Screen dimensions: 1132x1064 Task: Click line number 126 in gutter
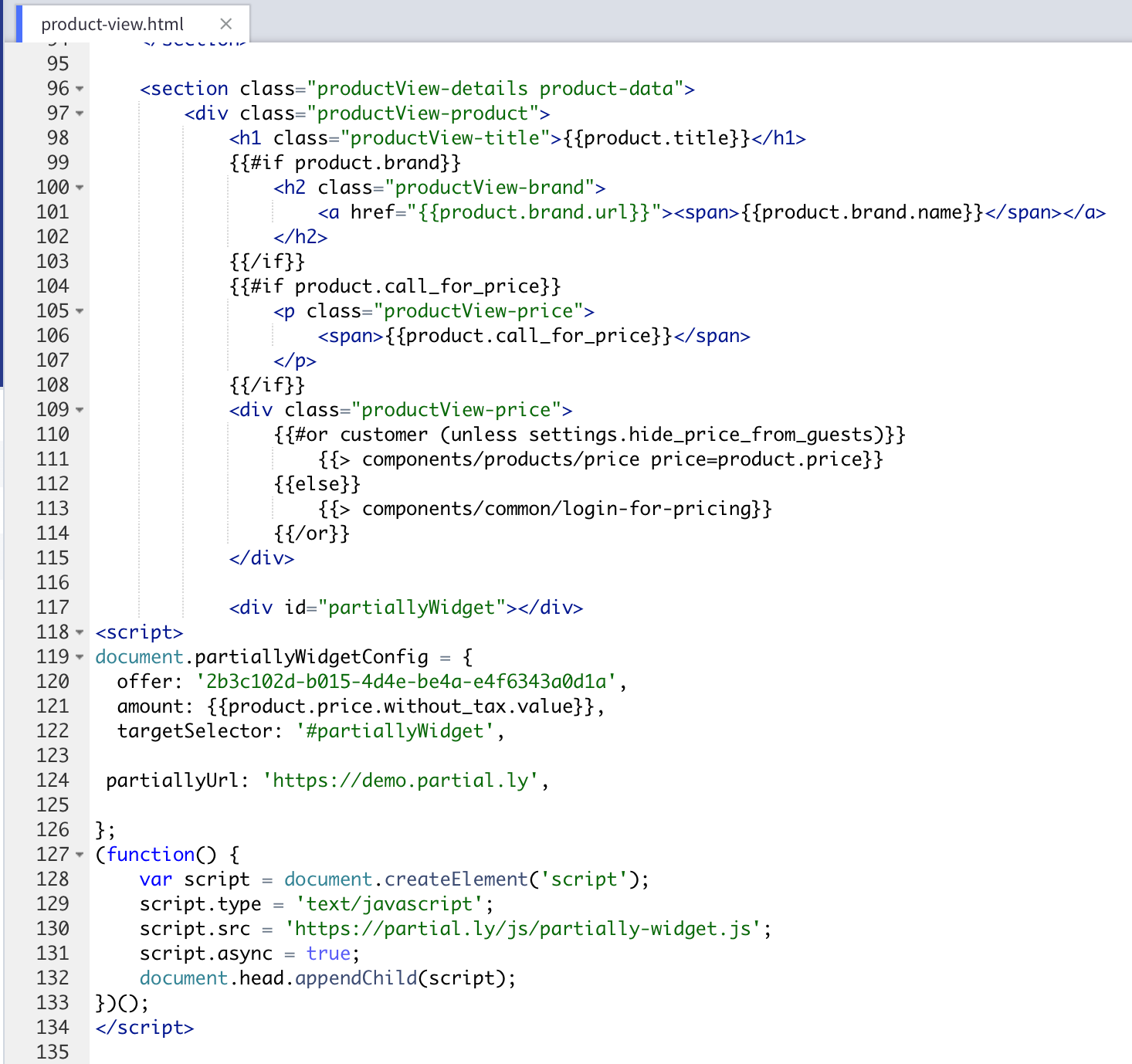53,829
